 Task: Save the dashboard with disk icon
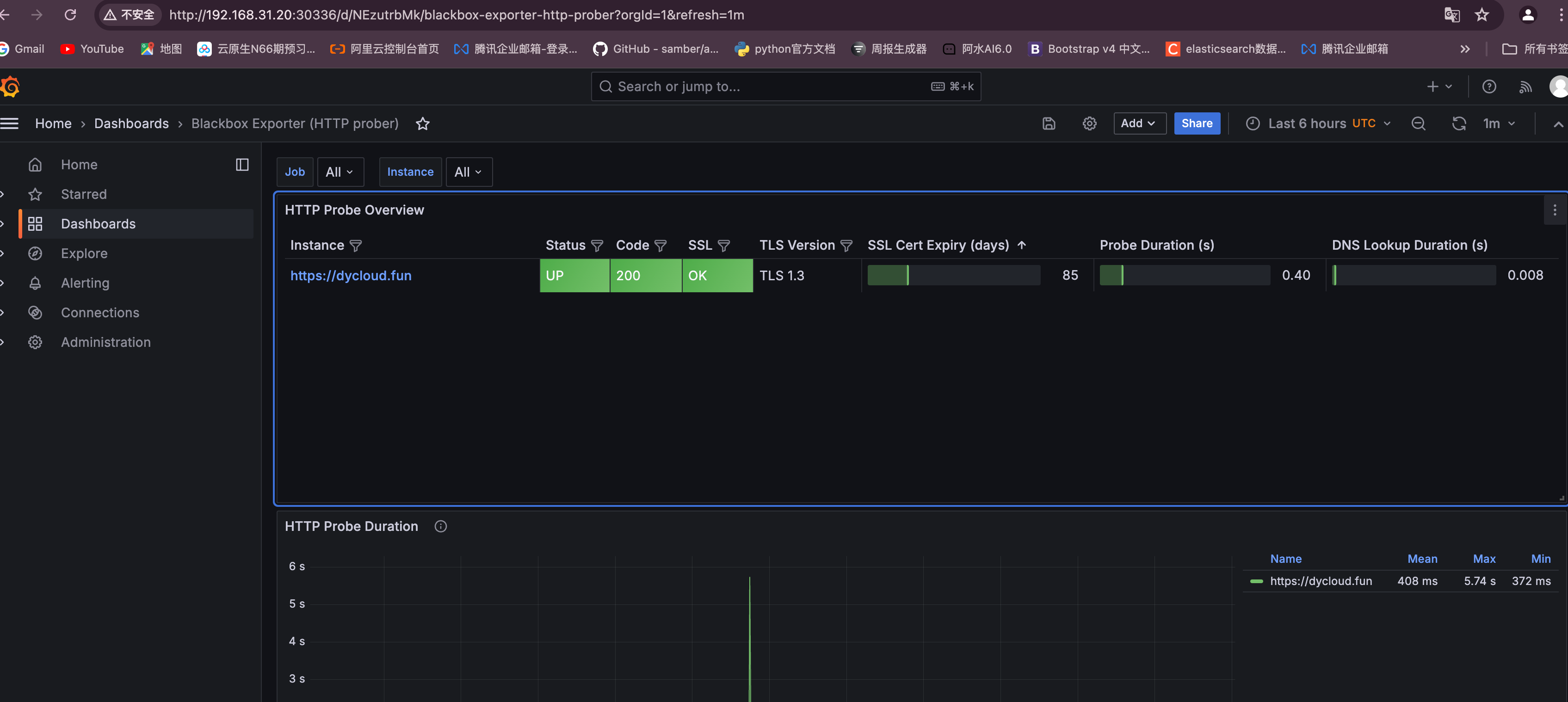coord(1048,123)
